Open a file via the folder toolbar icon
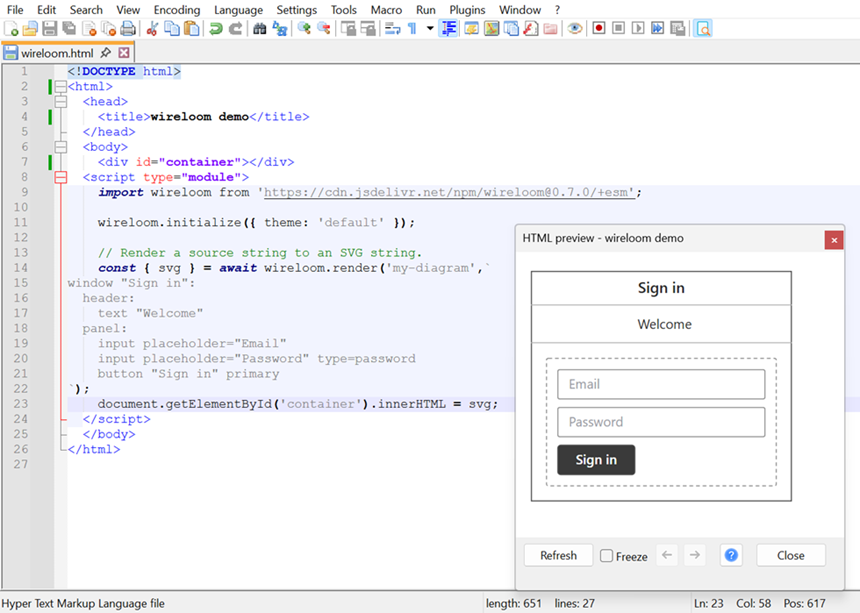Viewport: 860px width, 613px height. 30,29
